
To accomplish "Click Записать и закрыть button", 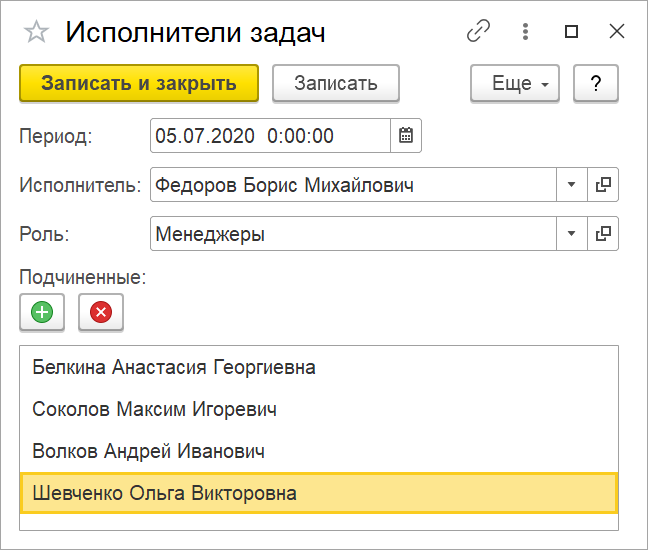I will click(x=139, y=83).
